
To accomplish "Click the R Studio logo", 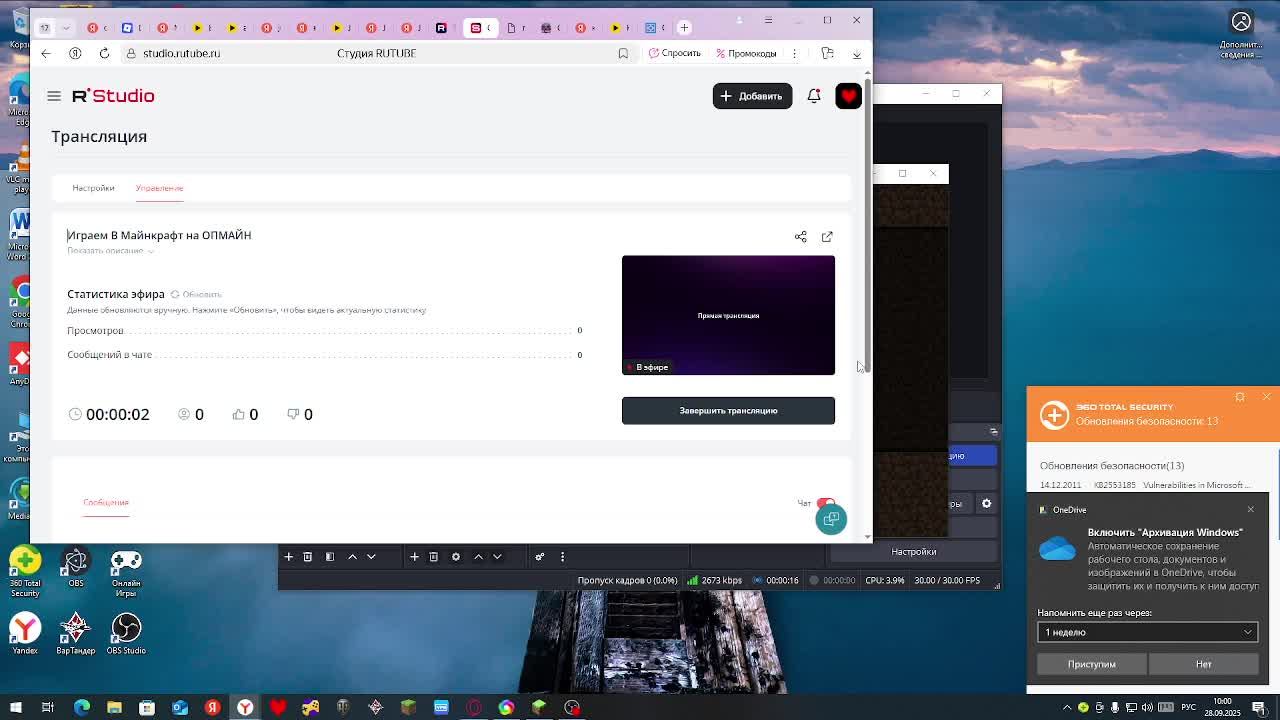I will point(113,96).
